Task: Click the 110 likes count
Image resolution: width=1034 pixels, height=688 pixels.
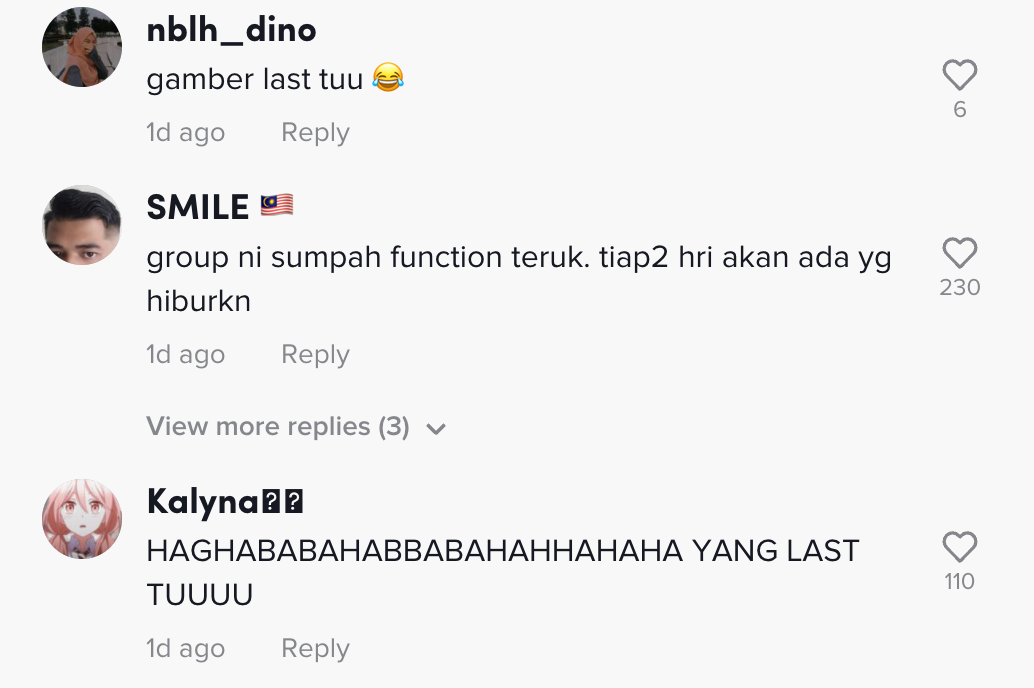Action: (x=959, y=581)
